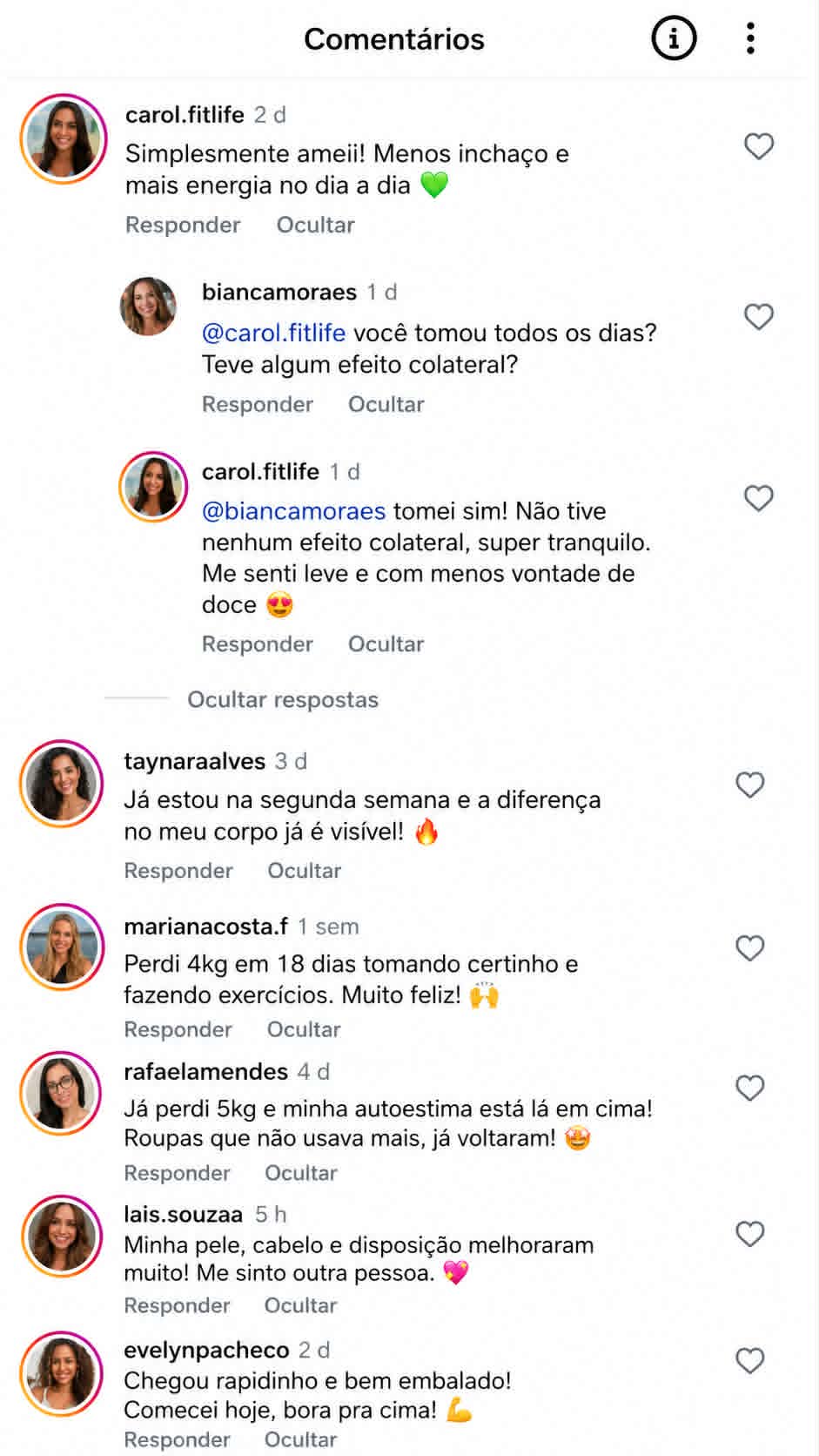The width and height of the screenshot is (819, 1456).
Task: Open rafaelamendes' profile picture
Action: [x=62, y=1093]
